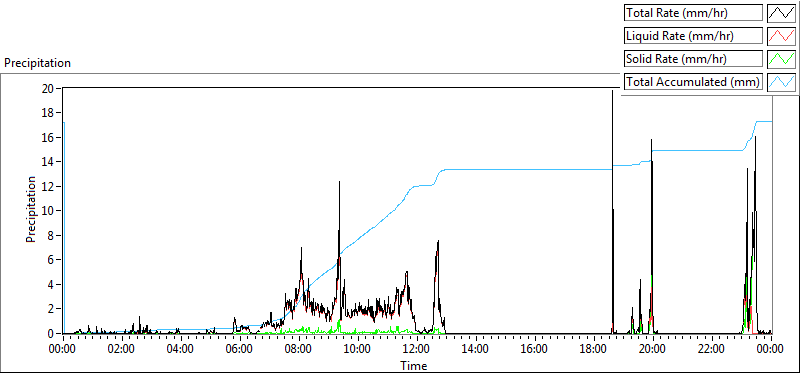Click the 06:00 time tick label

pyautogui.click(x=240, y=350)
